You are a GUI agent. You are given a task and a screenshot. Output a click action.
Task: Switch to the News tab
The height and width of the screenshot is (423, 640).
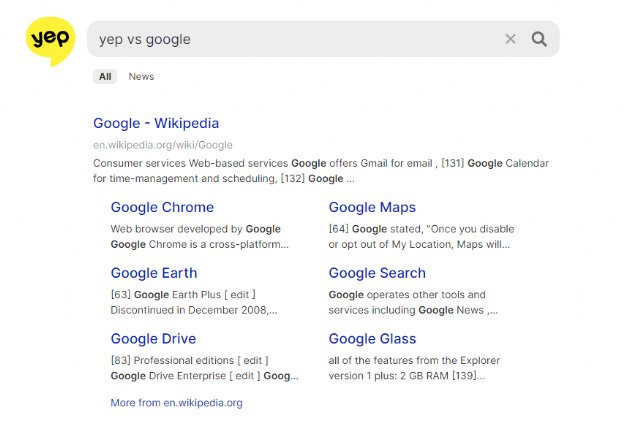point(141,76)
